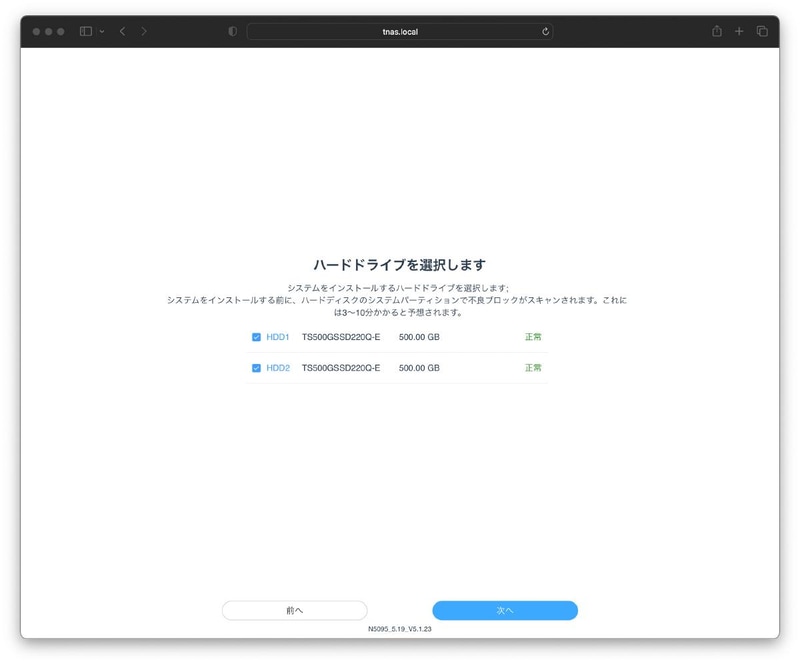Screen dimensions: 800x664
Task: Click the privacy shield icon
Action: coord(232,31)
